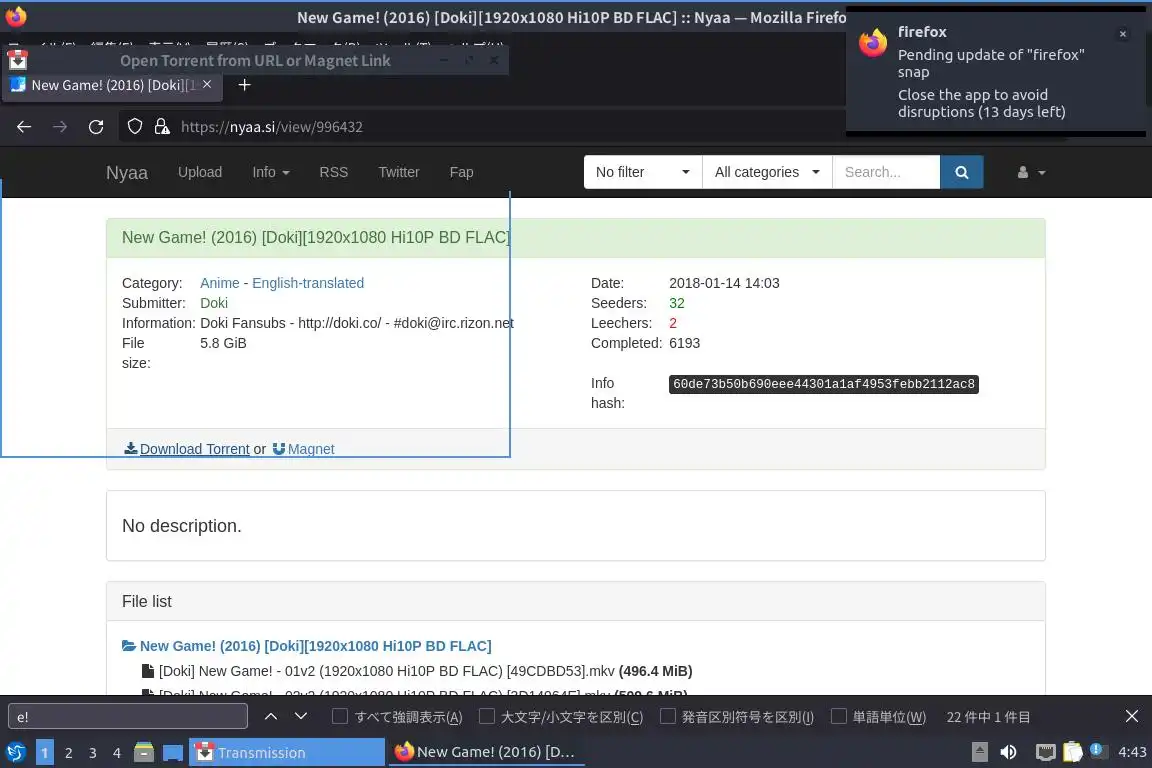The height and width of the screenshot is (768, 1152).
Task: Open the removable media tray icon
Action: point(979,752)
